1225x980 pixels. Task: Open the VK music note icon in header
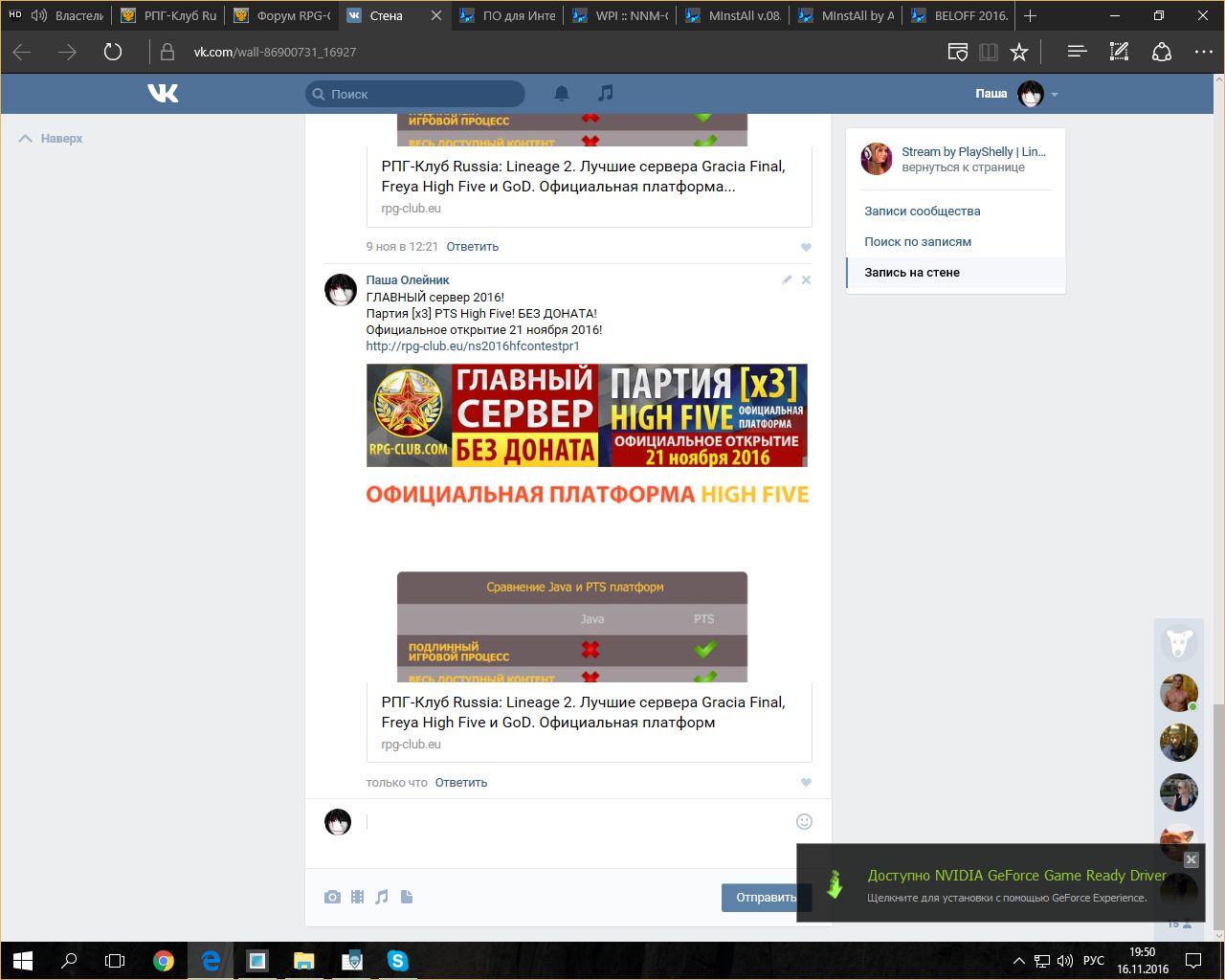click(605, 93)
